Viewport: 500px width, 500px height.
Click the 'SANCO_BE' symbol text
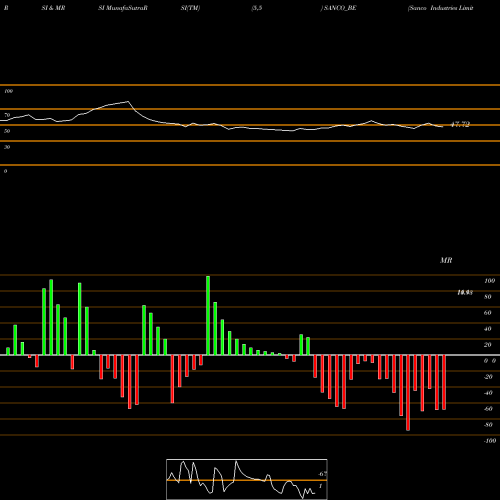pos(340,8)
